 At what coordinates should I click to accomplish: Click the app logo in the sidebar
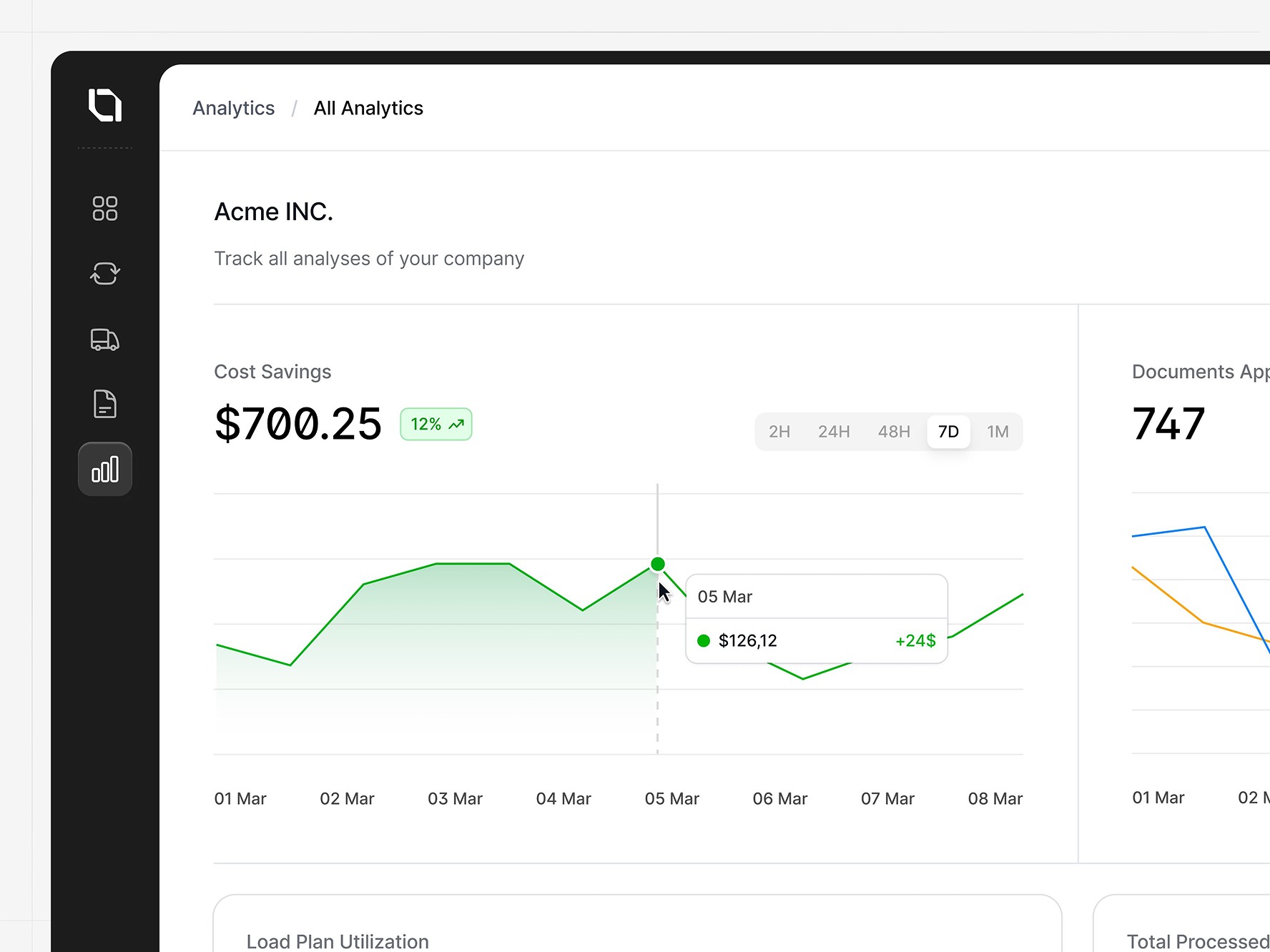tap(105, 105)
